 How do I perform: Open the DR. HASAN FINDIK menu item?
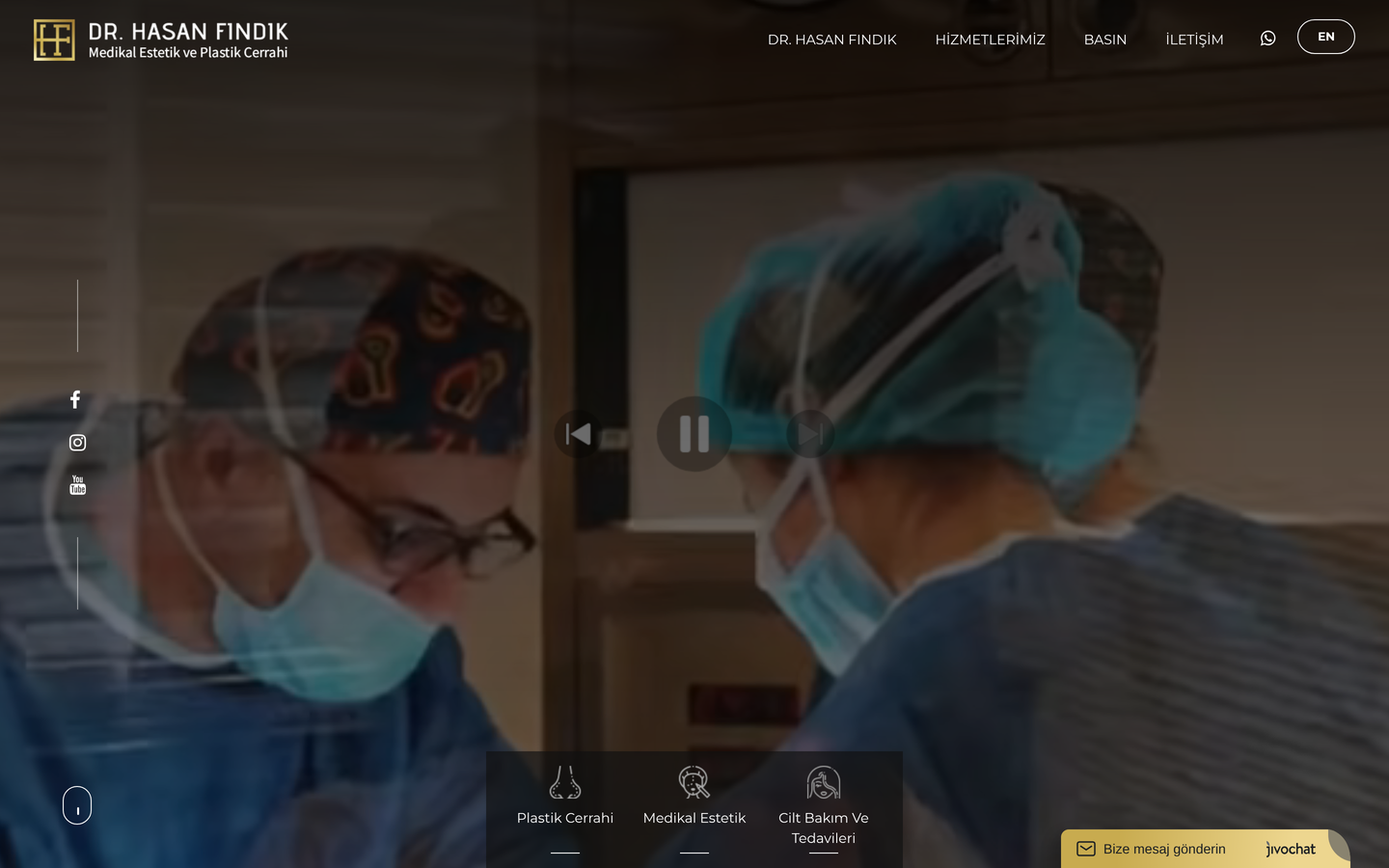click(832, 40)
